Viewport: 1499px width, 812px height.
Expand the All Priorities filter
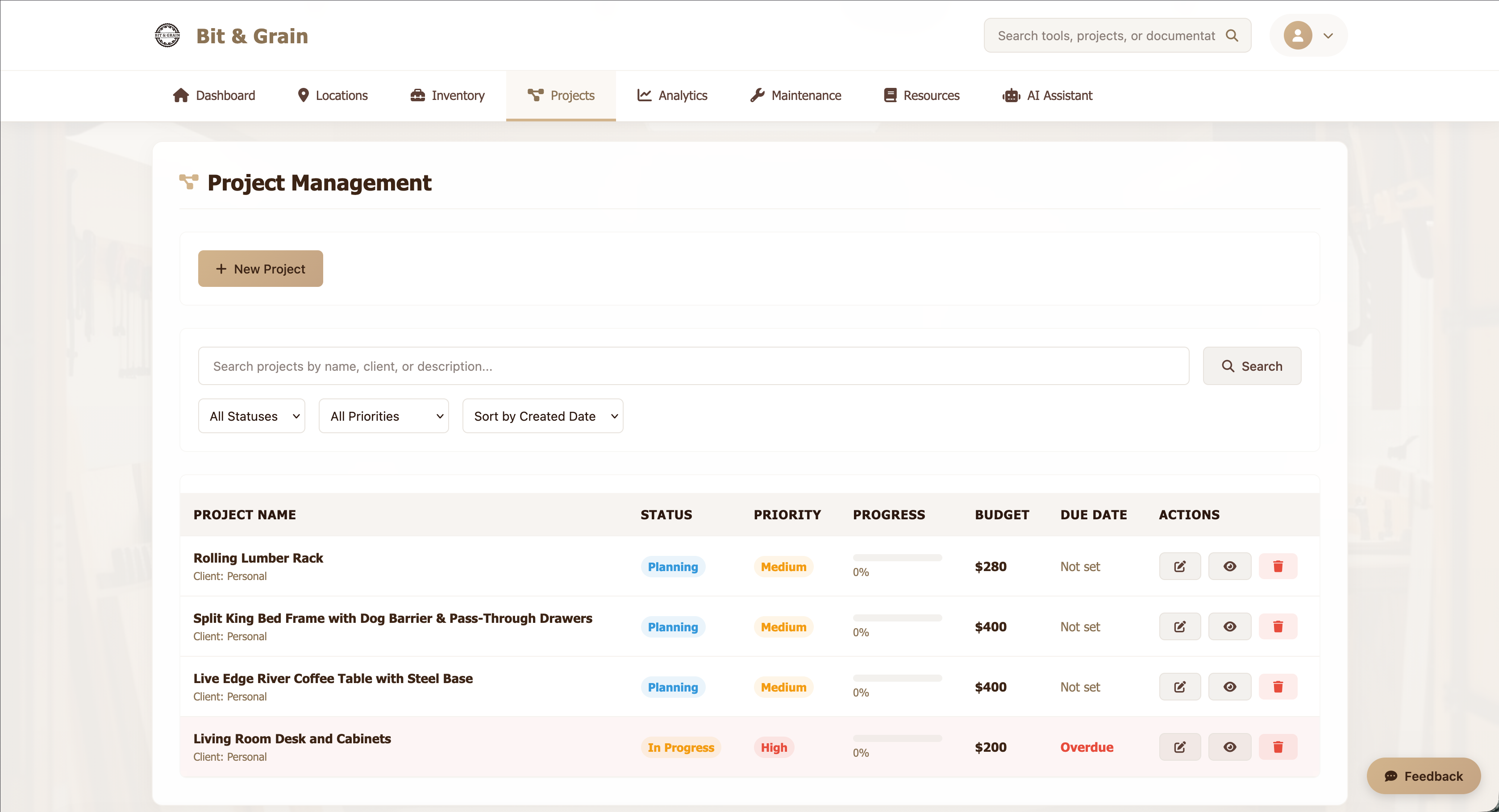point(383,416)
